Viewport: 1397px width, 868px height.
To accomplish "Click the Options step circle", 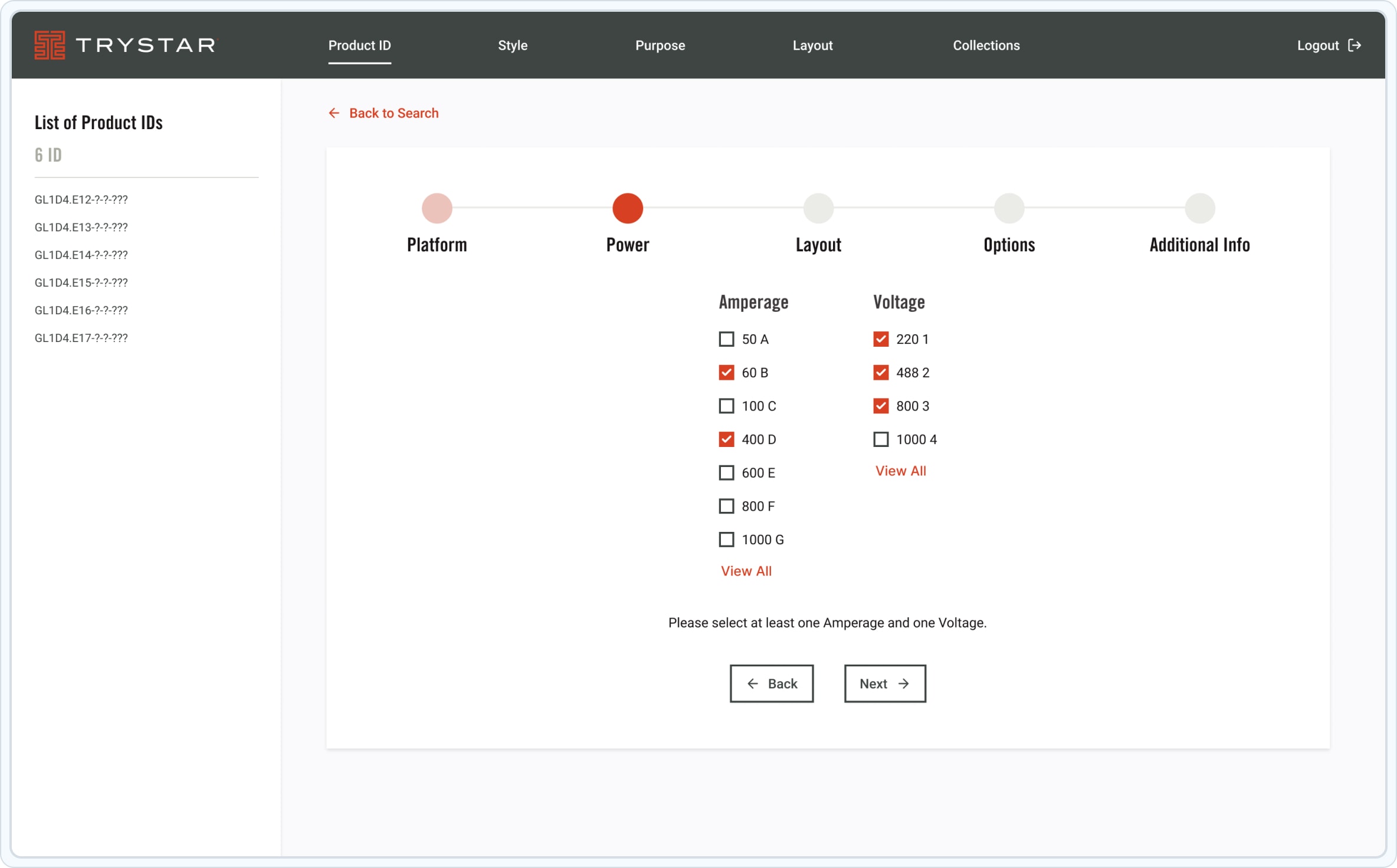I will coord(1009,208).
